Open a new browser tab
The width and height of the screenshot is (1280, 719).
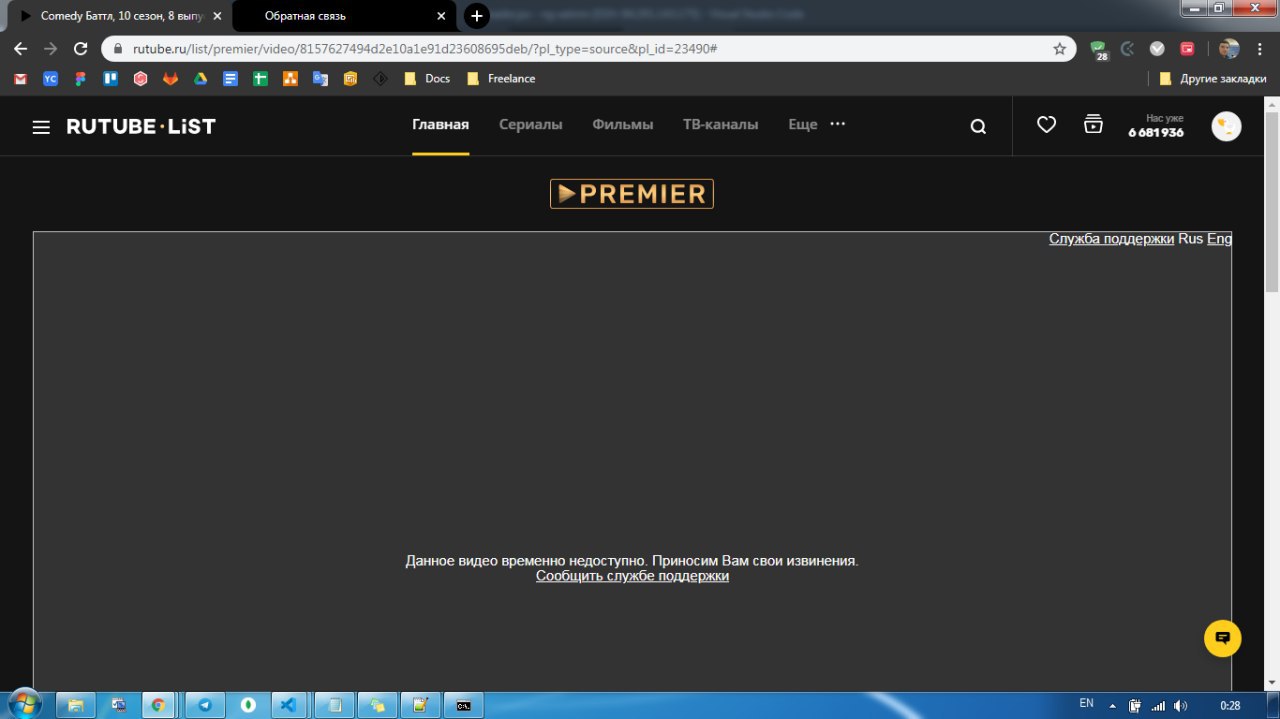tap(477, 16)
